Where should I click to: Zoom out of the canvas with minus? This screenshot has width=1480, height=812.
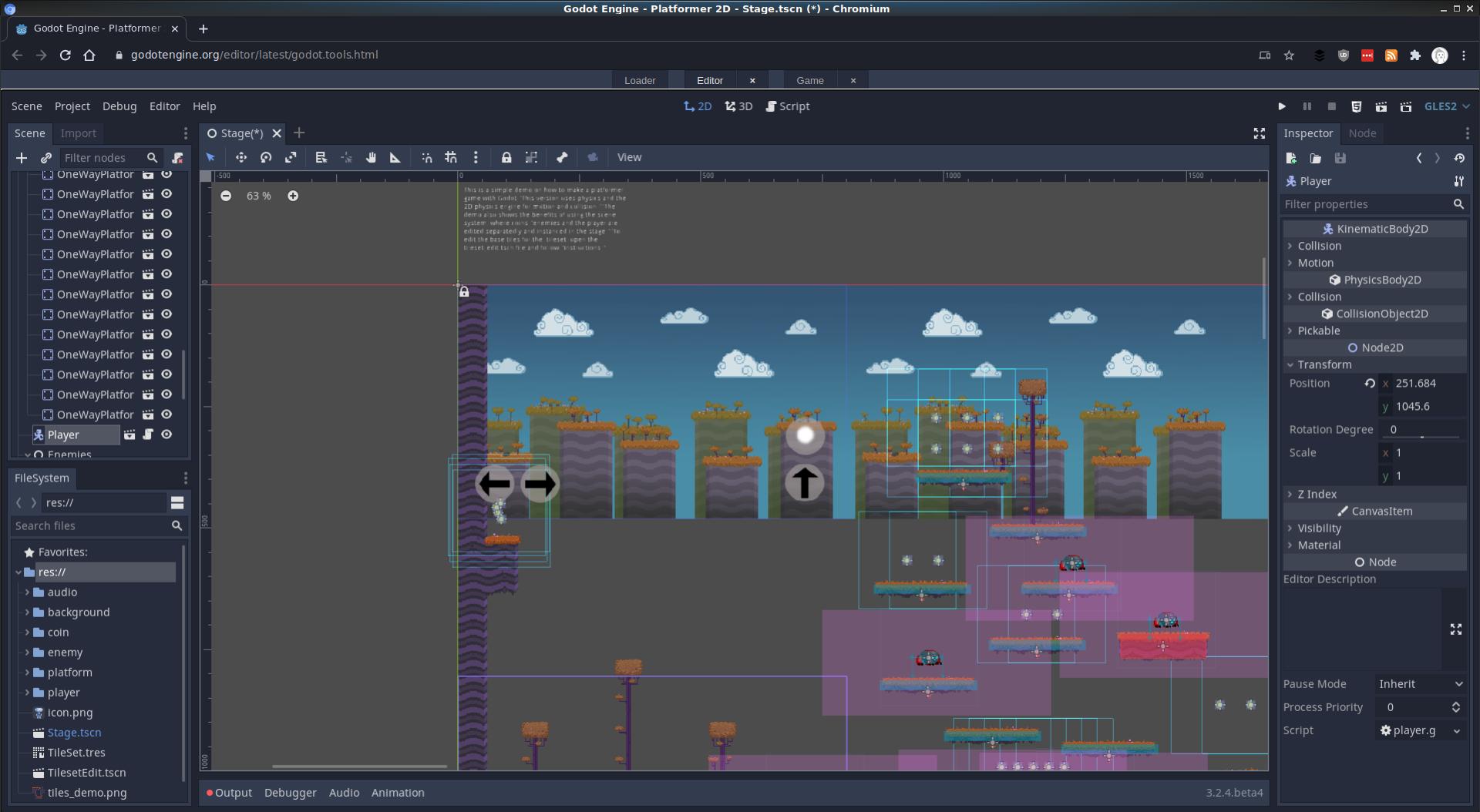point(226,196)
